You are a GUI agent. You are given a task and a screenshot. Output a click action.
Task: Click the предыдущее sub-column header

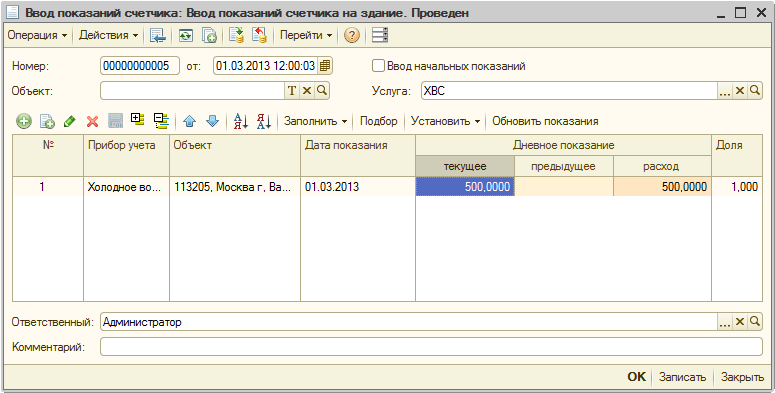pos(564,166)
